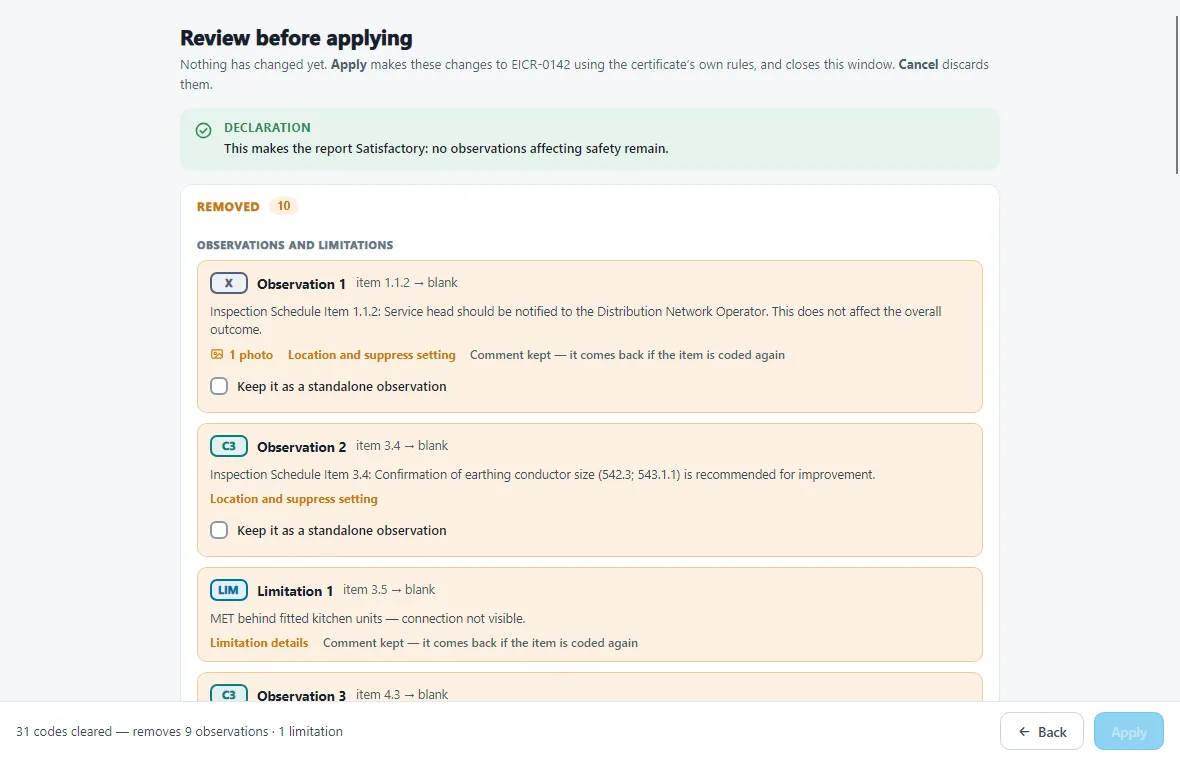Click the Observation 2 title
1180x760 pixels.
[302, 447]
